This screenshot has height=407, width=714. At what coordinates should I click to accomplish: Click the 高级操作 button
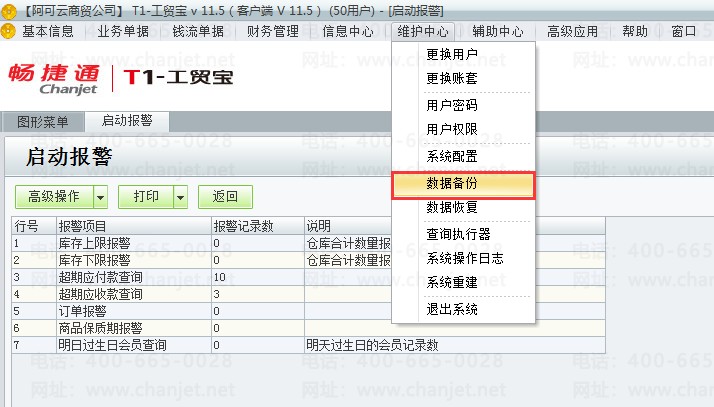tap(54, 197)
